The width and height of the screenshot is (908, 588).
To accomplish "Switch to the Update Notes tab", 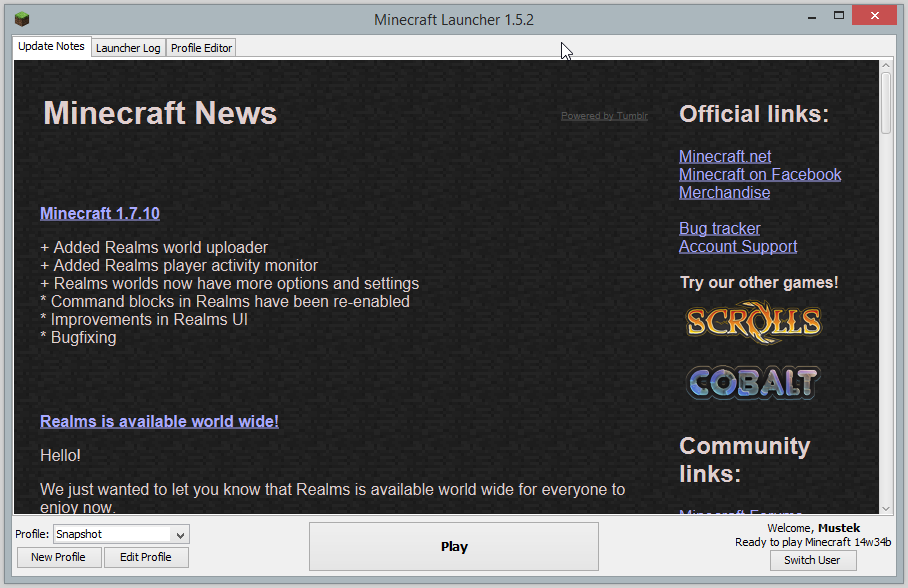I will pos(51,46).
